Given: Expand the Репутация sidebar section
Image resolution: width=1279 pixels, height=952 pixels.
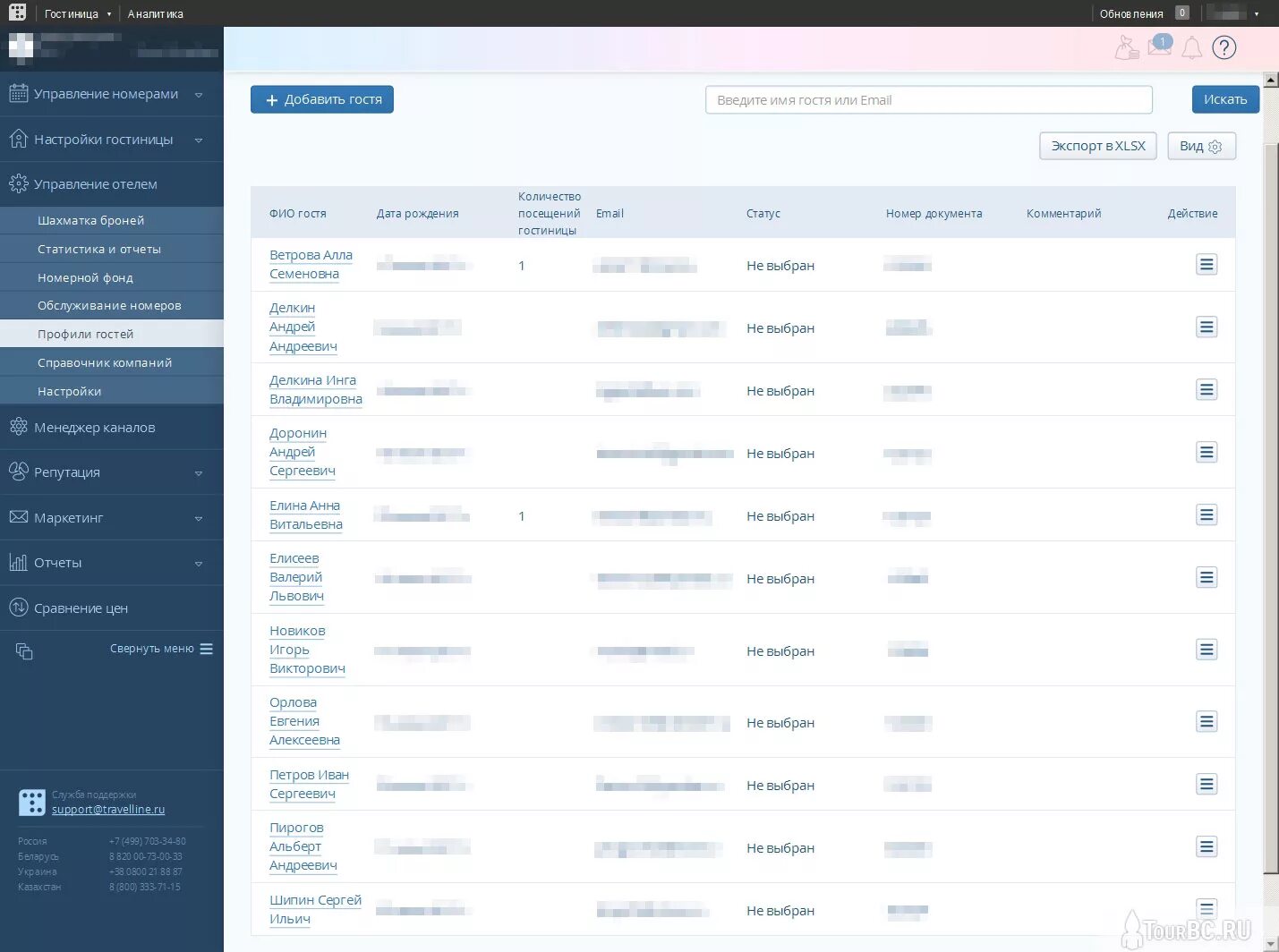Looking at the screenshot, I should click(111, 472).
